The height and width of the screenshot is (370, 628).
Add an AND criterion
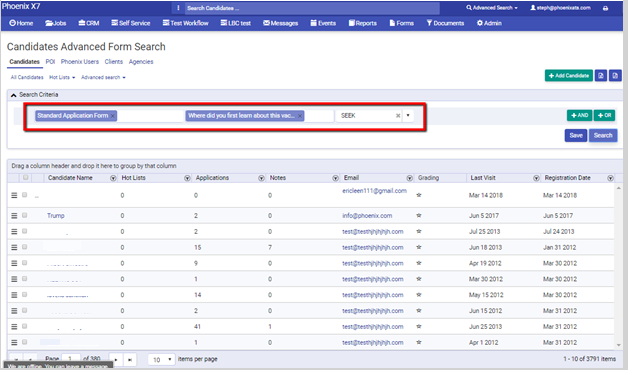click(580, 115)
